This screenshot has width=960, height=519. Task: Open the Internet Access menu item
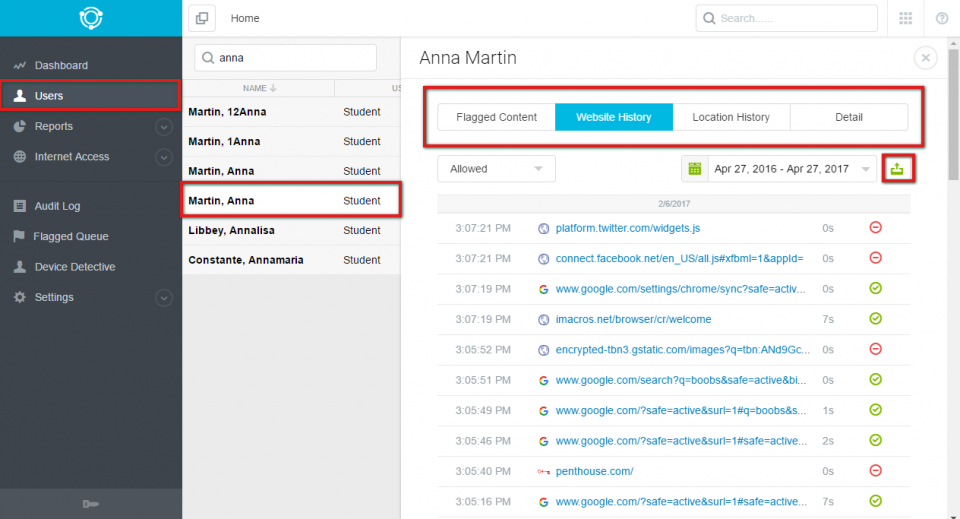[x=72, y=157]
